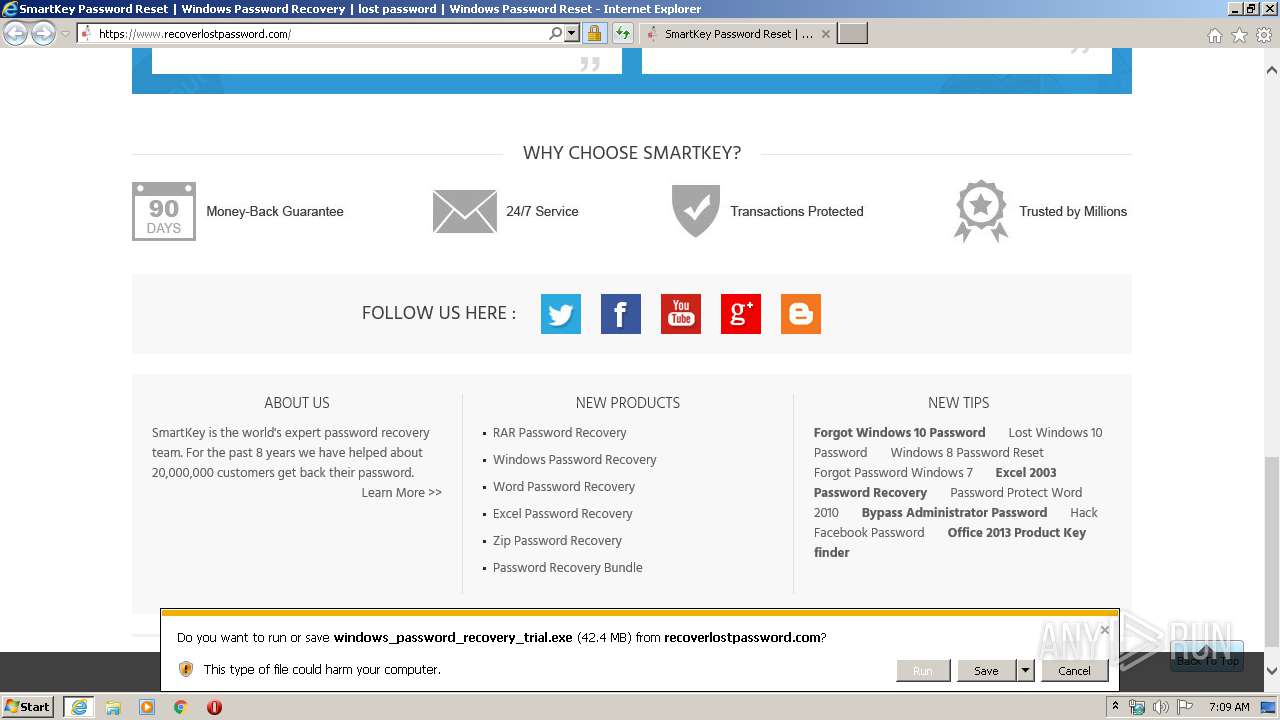1280x720 pixels.
Task: Click the 90 Days calendar icon
Action: 164,211
